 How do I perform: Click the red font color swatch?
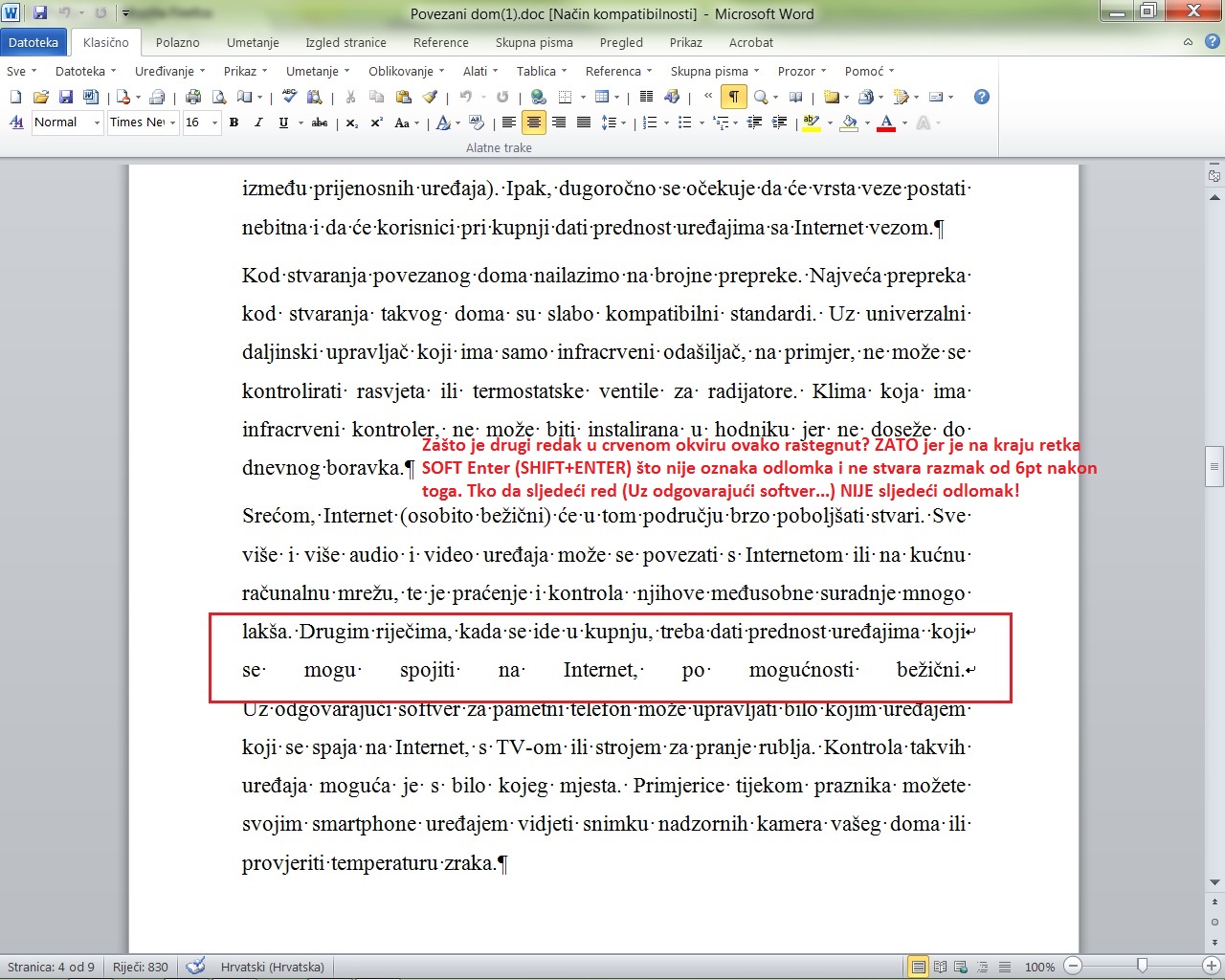886,122
